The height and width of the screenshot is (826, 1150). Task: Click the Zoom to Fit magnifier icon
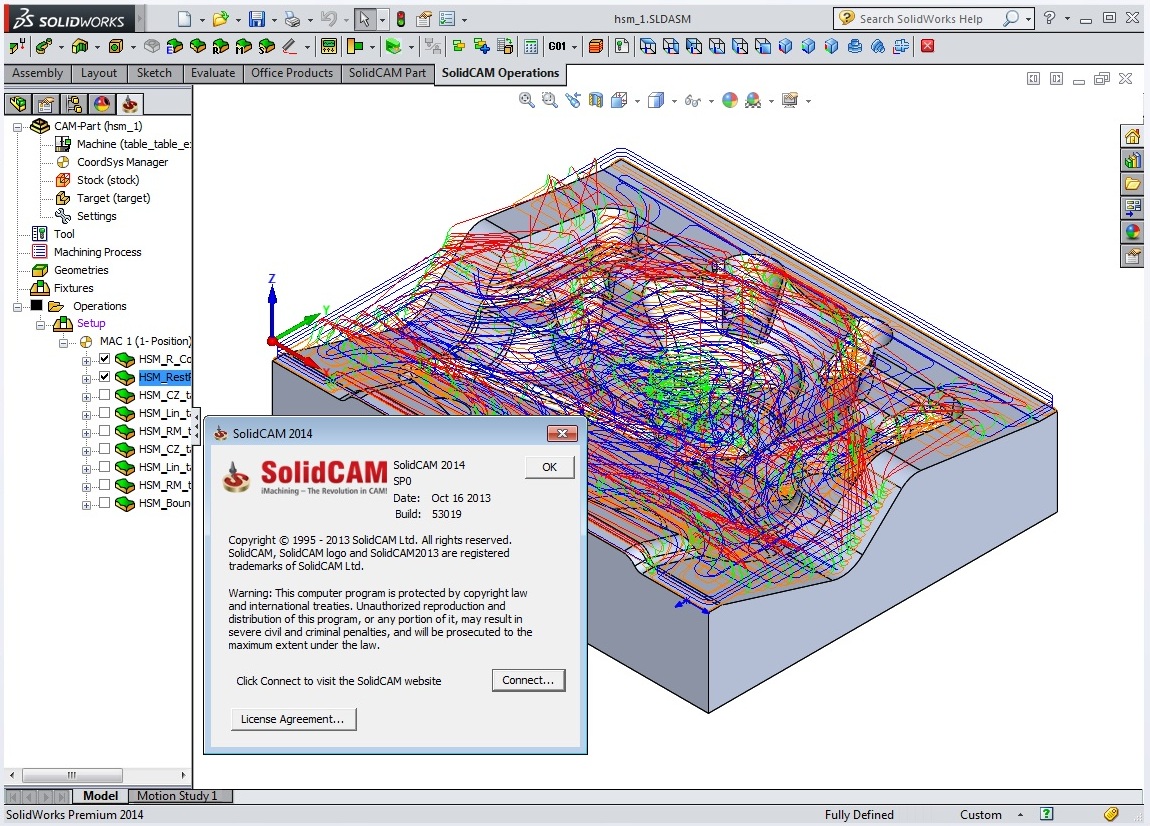click(x=527, y=100)
